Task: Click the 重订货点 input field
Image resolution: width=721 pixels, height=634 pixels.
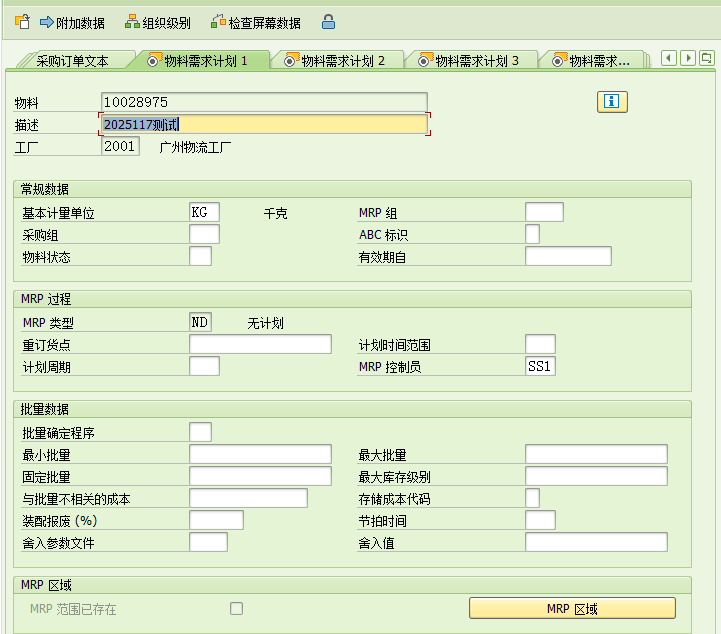Action: tap(260, 345)
